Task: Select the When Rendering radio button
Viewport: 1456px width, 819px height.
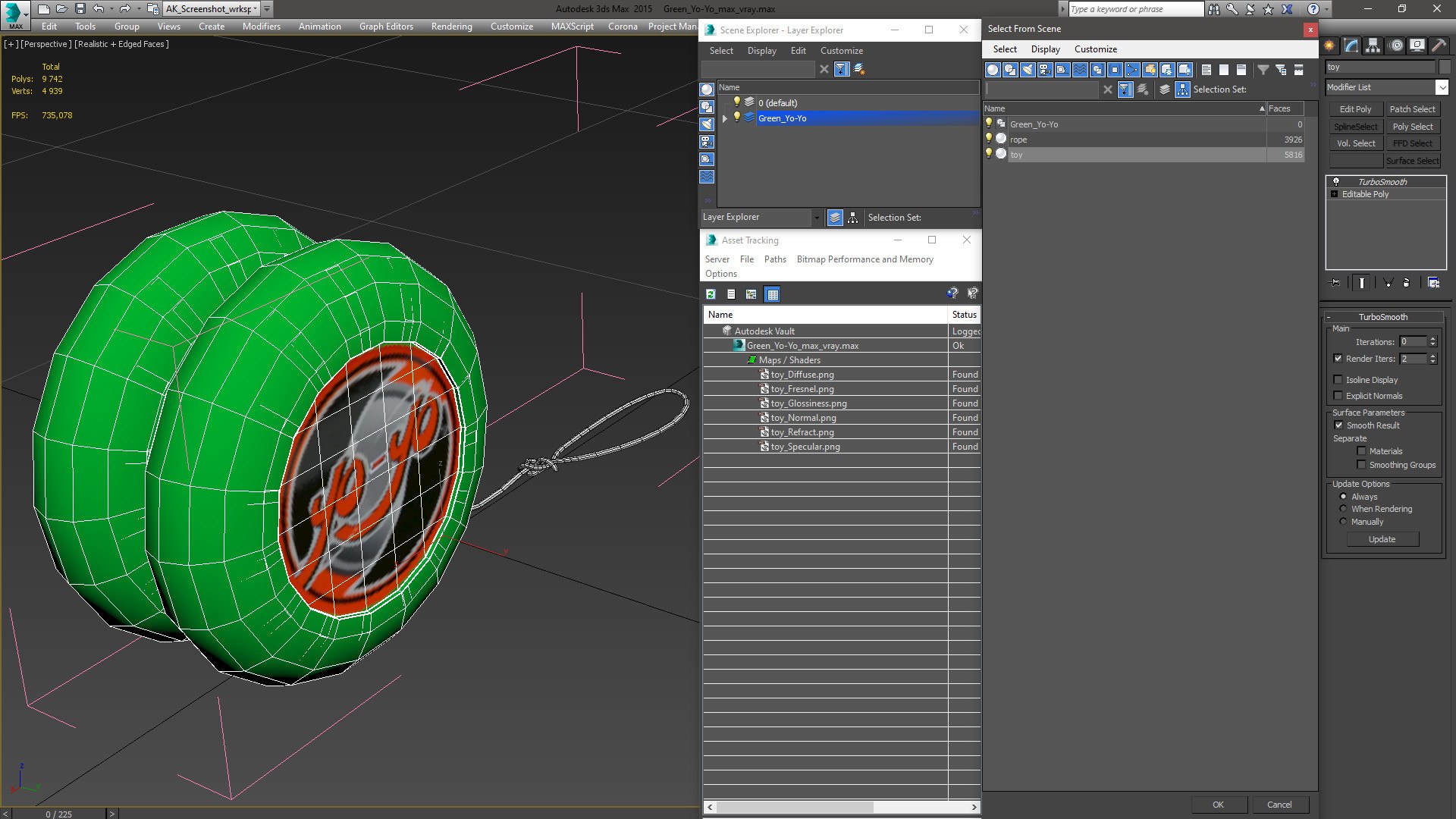Action: point(1343,509)
